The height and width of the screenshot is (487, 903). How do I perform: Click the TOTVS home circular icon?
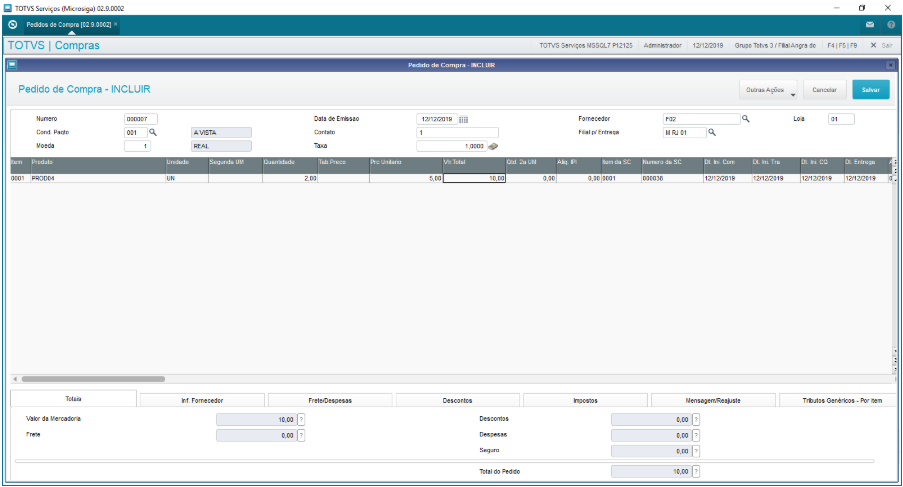pyautogui.click(x=13, y=25)
